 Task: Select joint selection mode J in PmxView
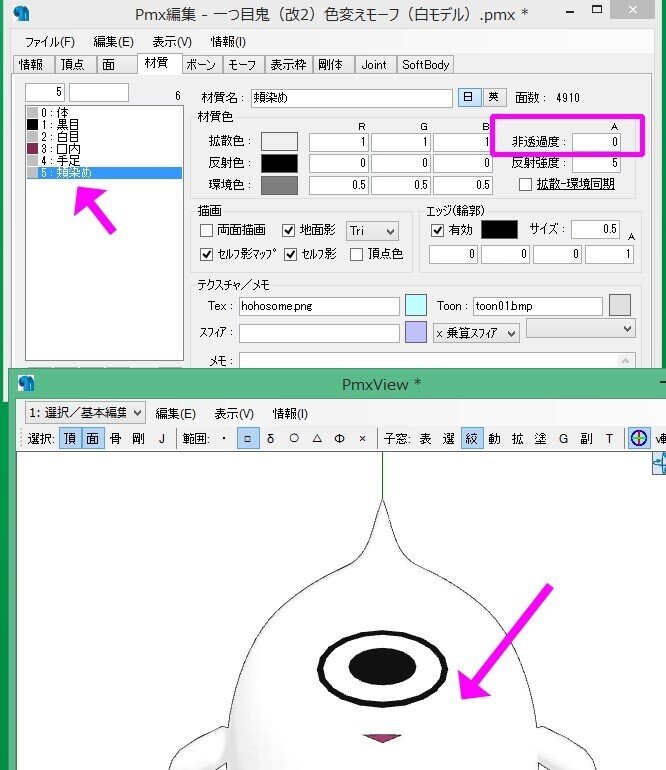coord(162,438)
